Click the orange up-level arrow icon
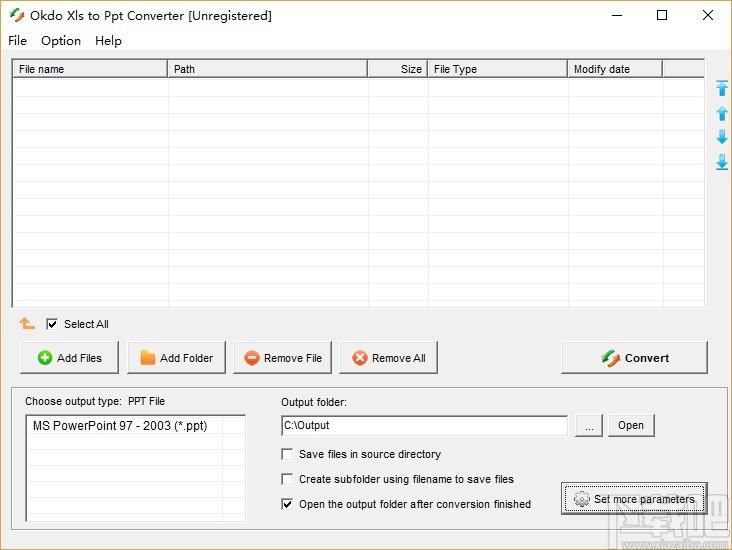Screen dimensions: 732x550 coord(27,323)
